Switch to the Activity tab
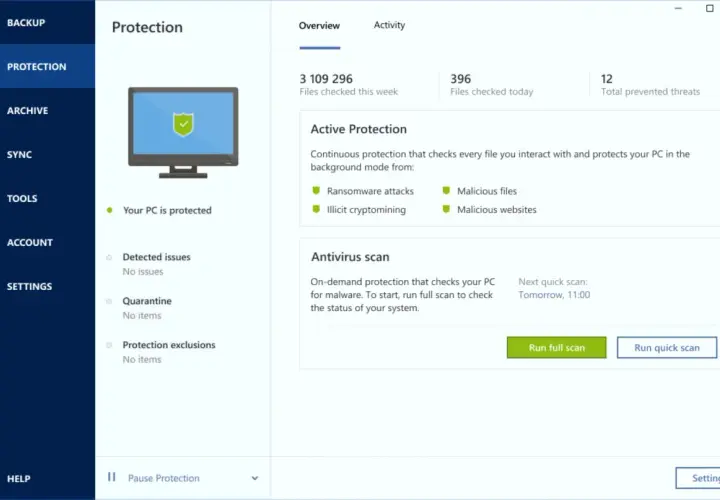 click(389, 25)
